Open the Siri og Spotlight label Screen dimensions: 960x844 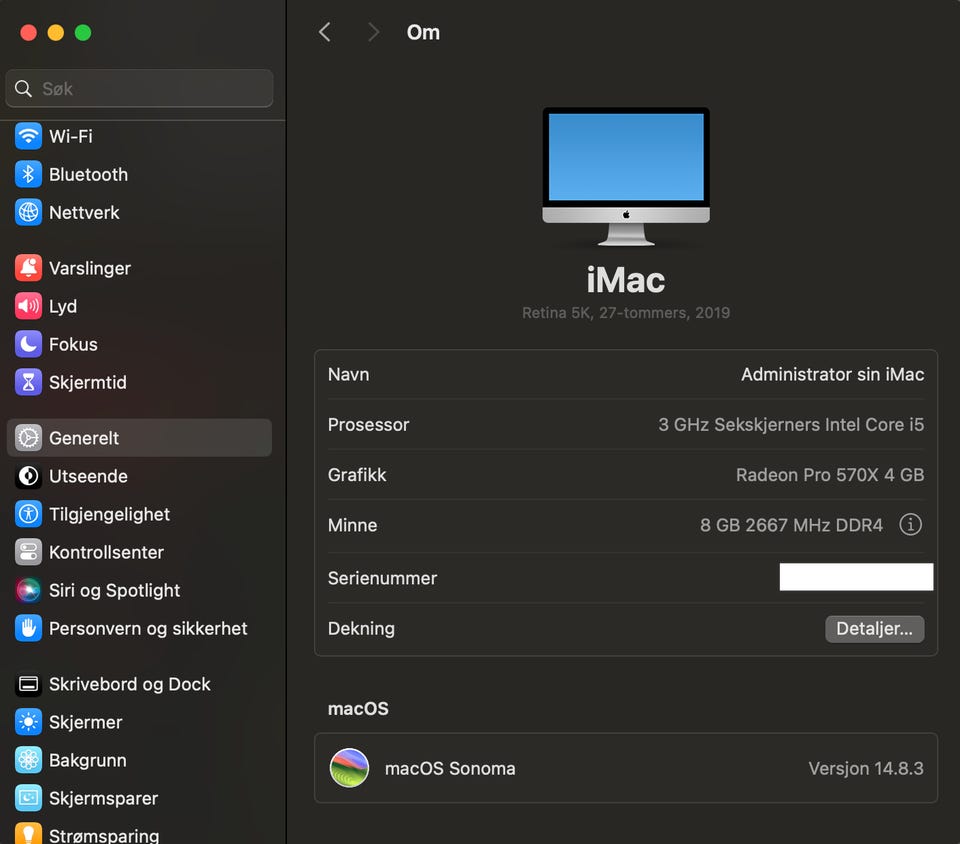114,590
